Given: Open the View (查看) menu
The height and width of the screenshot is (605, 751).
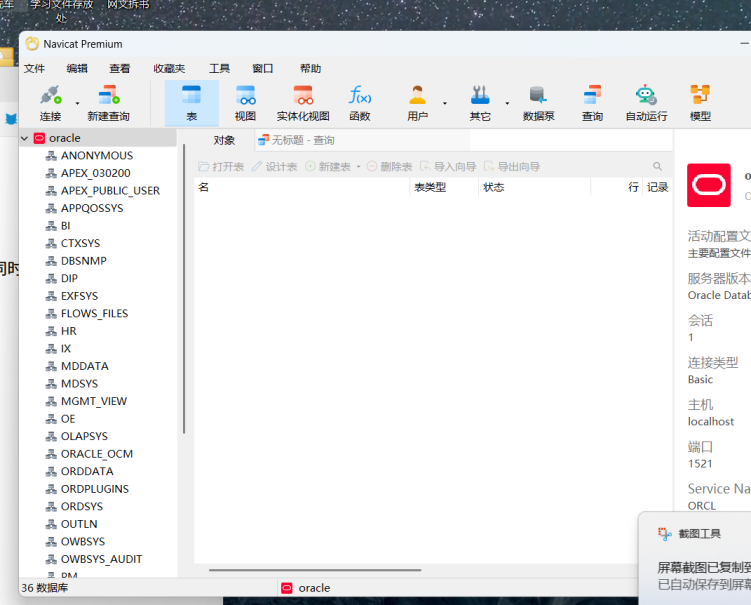Looking at the screenshot, I should [x=119, y=68].
